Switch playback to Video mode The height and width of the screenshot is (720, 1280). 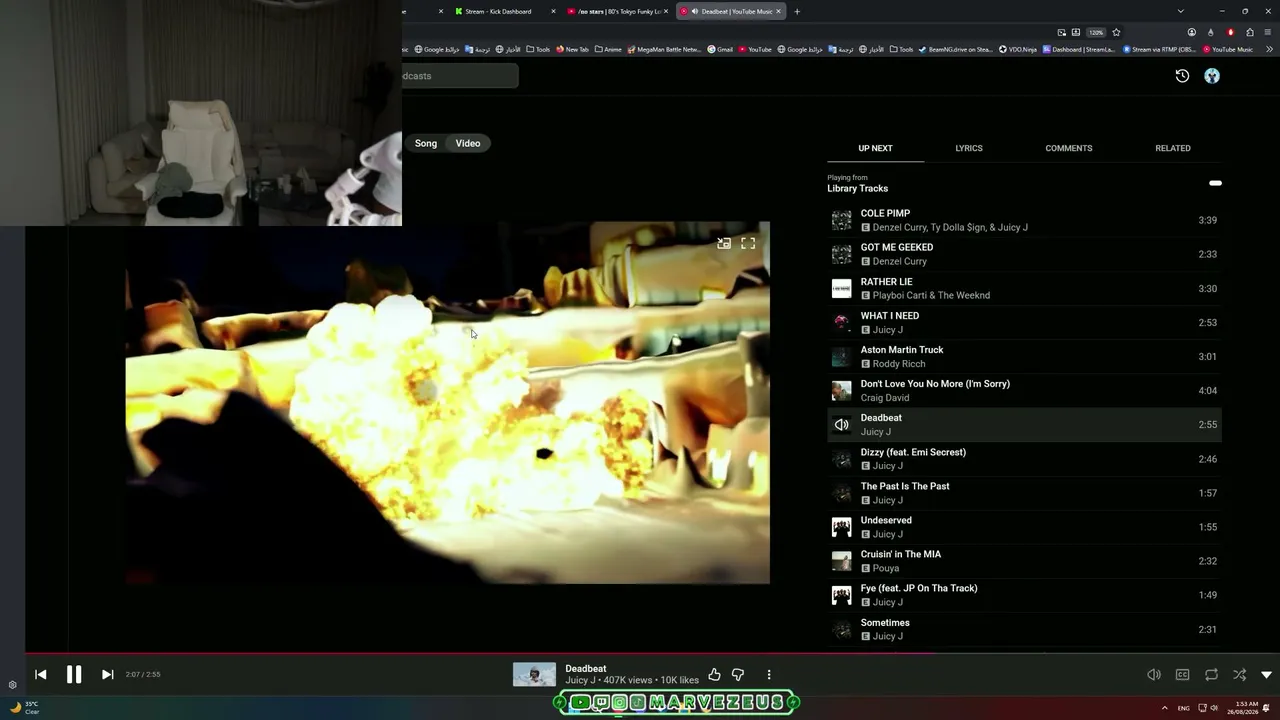tap(468, 143)
